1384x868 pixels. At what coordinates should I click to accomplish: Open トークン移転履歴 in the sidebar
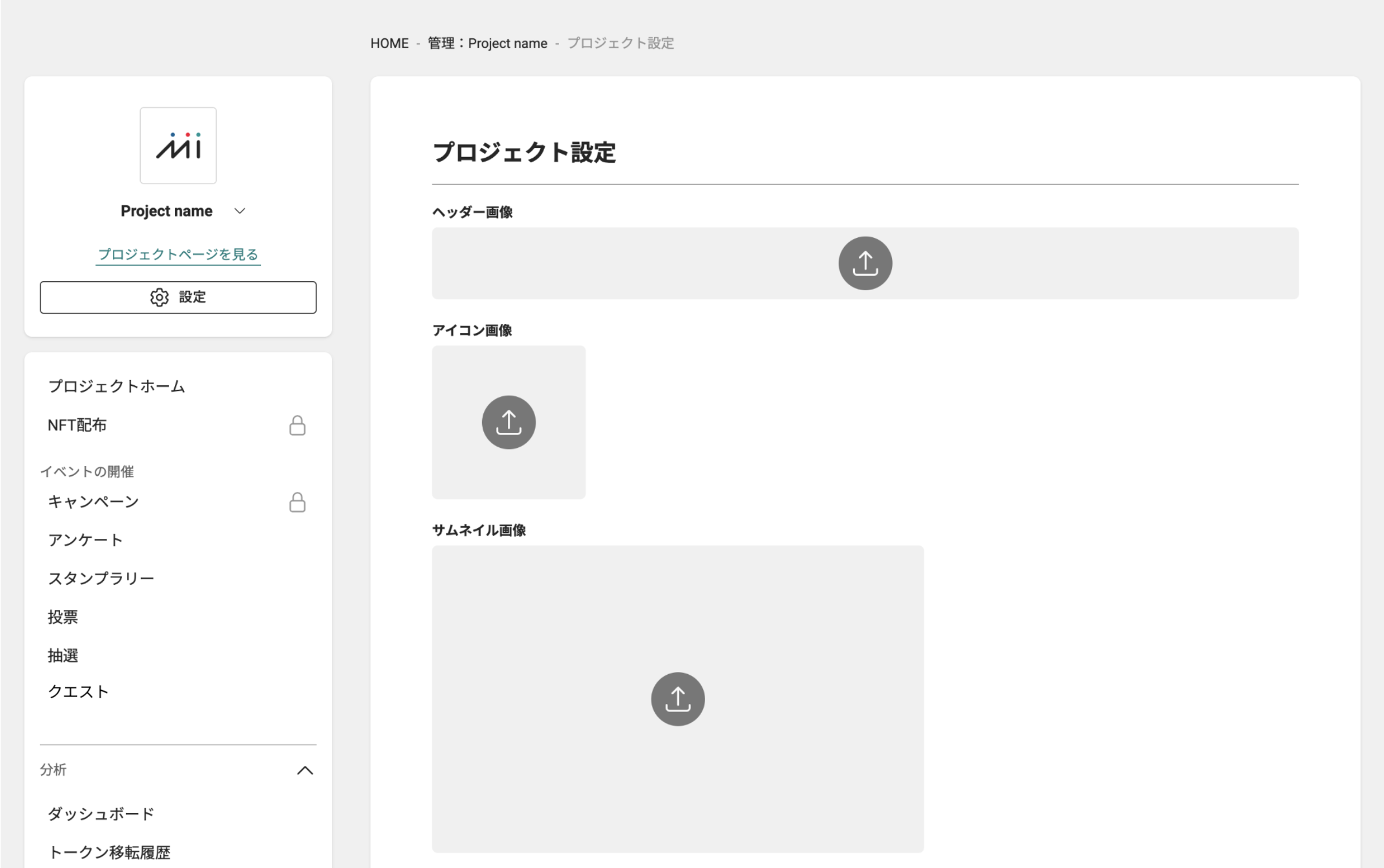tap(109, 853)
